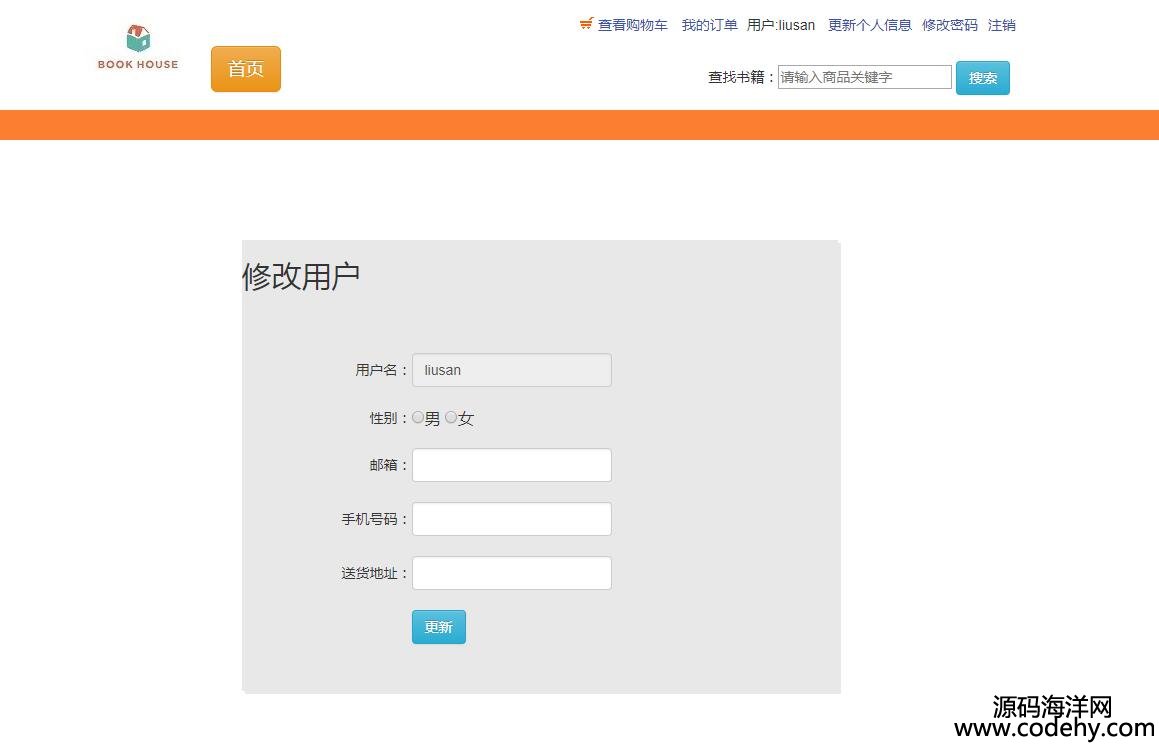Submit the form with 更新 button

click(438, 627)
